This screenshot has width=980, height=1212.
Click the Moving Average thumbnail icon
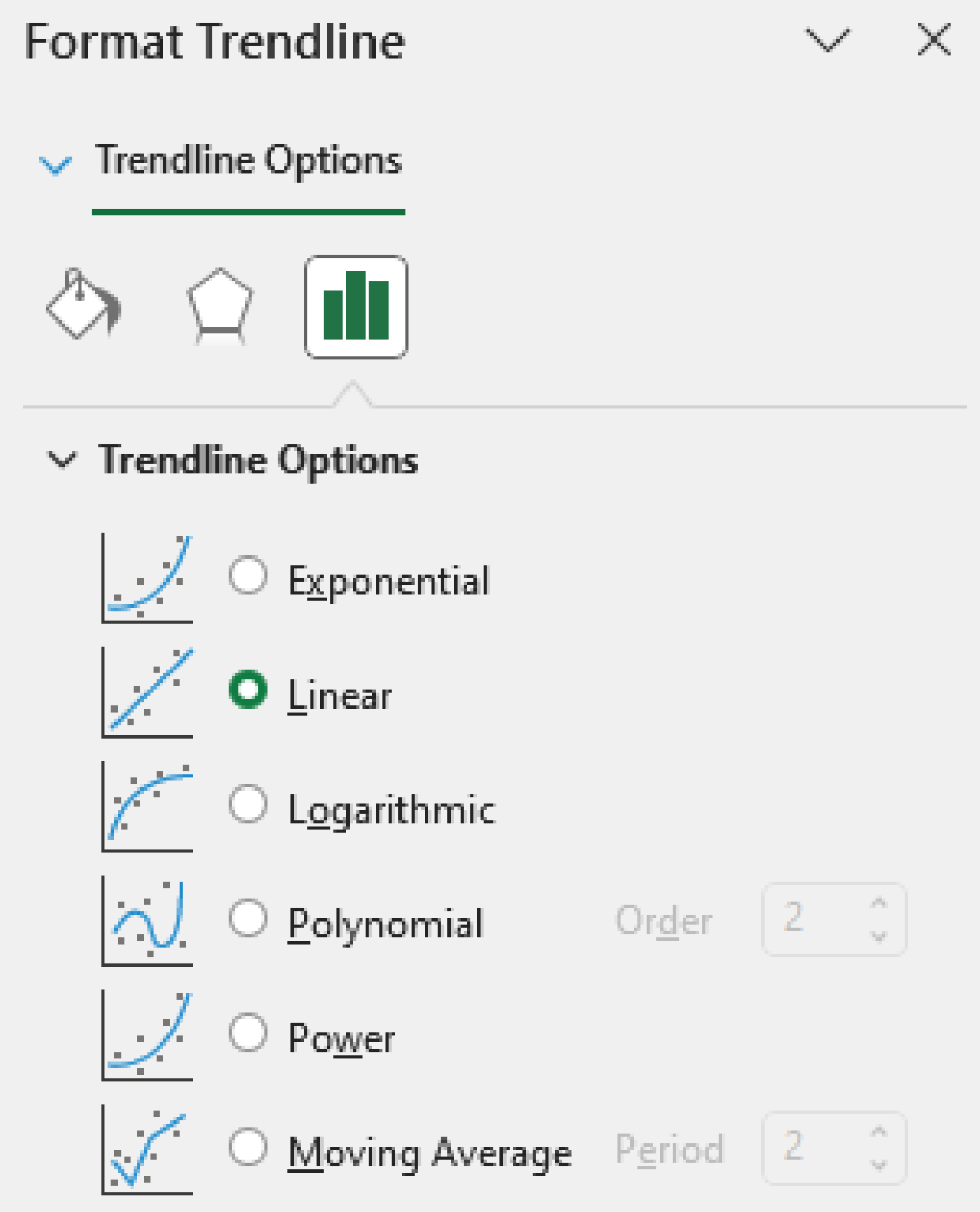click(x=148, y=1150)
